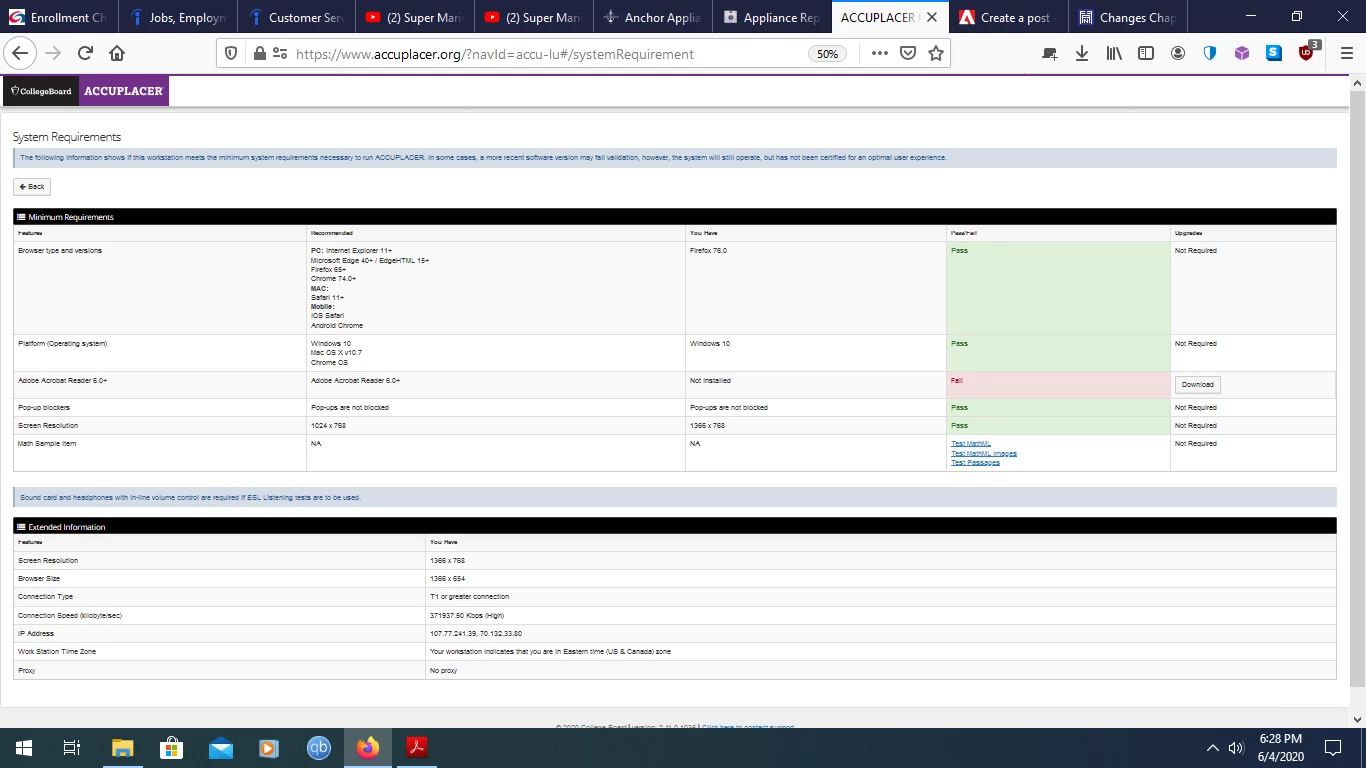Switch to the Changes Chap tab

tap(1129, 17)
